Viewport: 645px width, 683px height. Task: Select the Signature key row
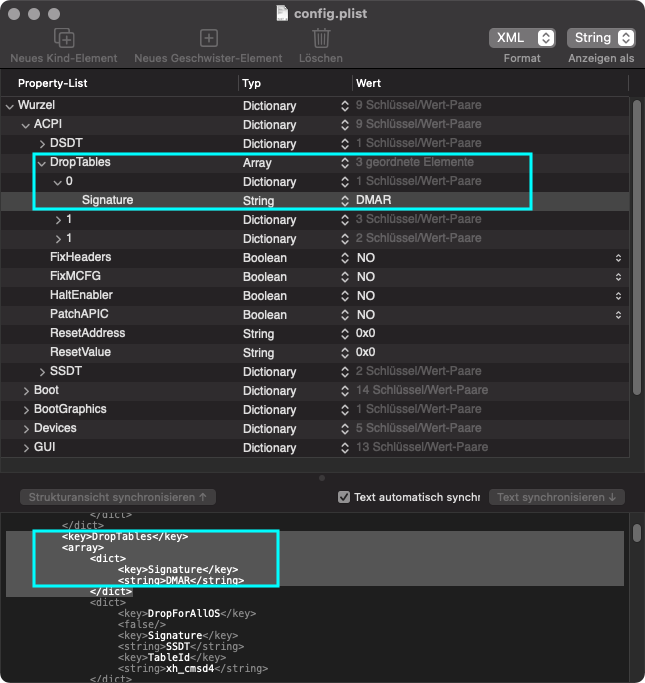tap(314, 200)
